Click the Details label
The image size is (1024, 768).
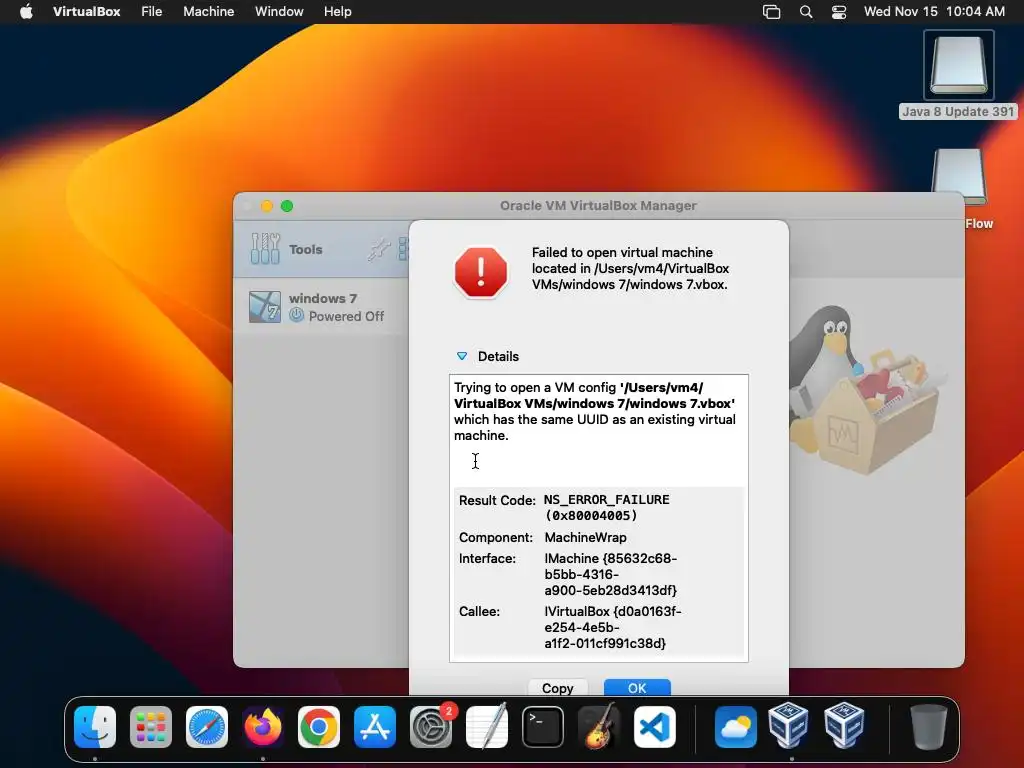[498, 357]
